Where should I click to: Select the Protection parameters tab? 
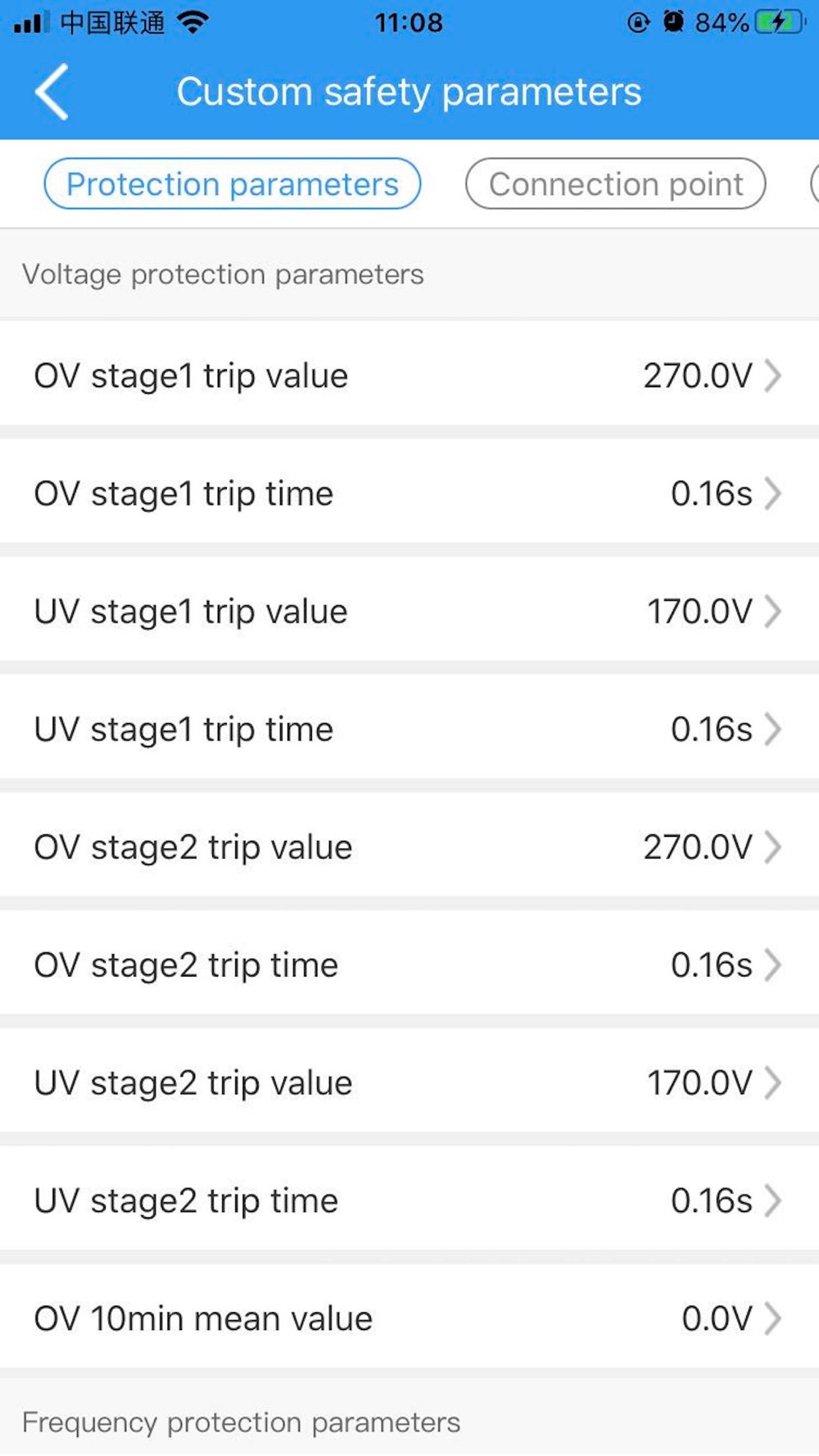tap(232, 184)
